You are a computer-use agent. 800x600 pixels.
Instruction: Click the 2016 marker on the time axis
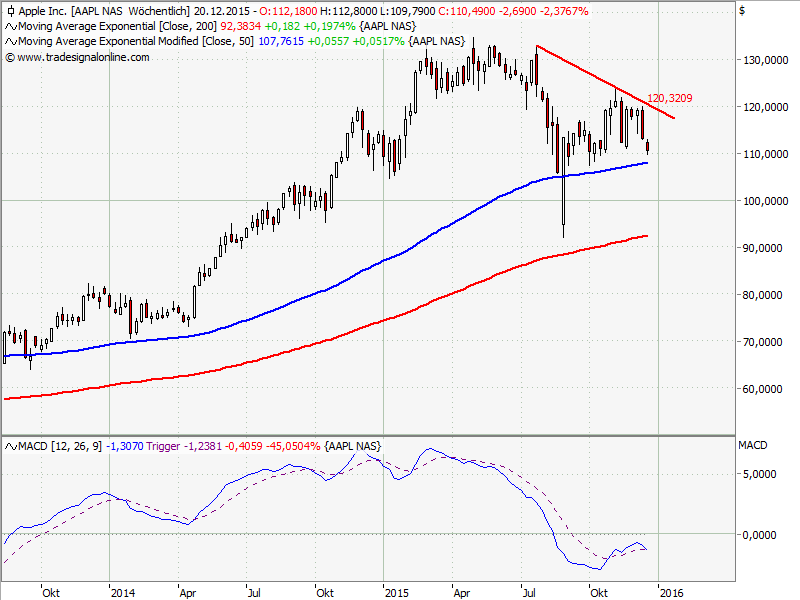(x=671, y=592)
